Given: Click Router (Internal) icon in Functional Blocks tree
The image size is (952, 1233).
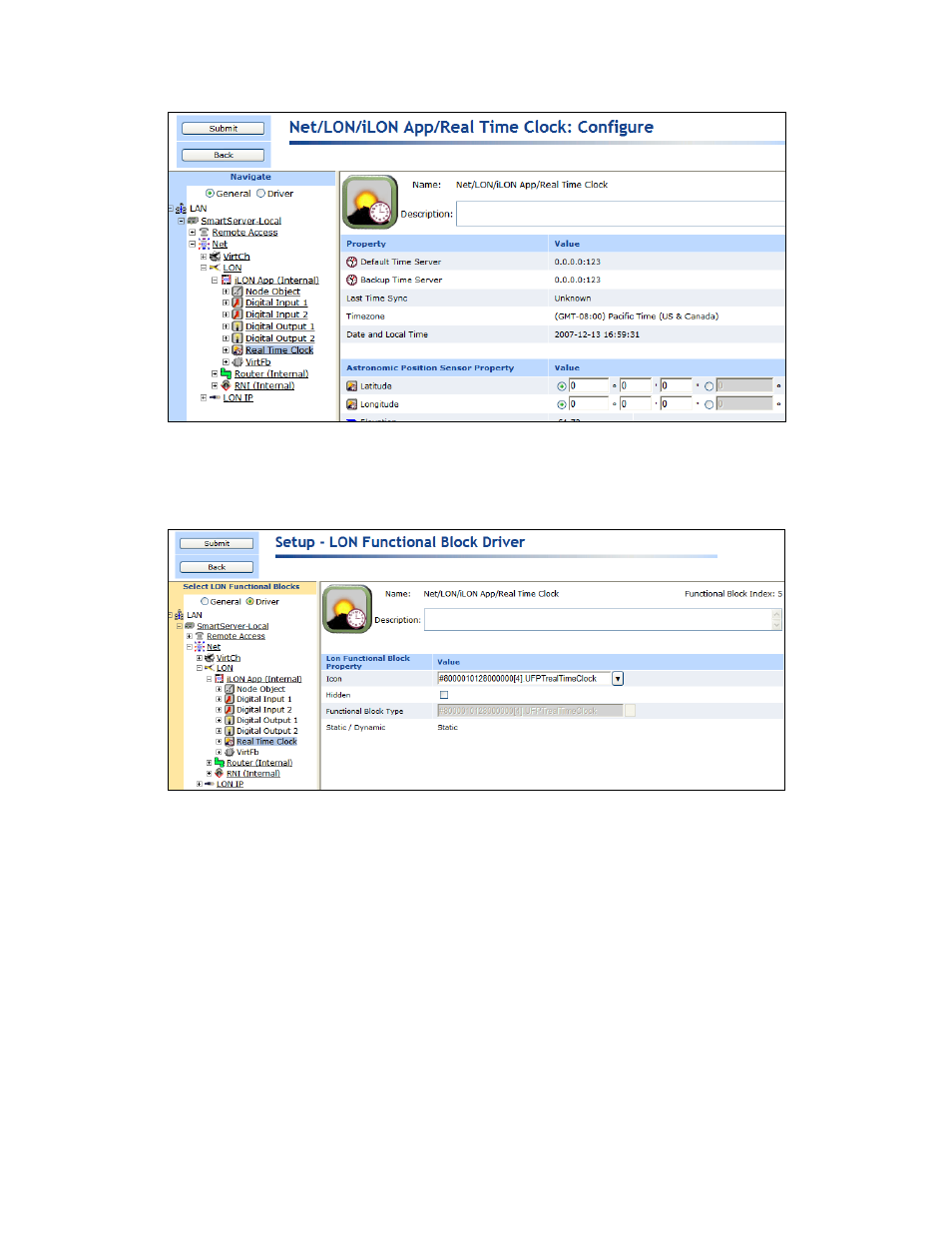Looking at the screenshot, I should coord(220,763).
